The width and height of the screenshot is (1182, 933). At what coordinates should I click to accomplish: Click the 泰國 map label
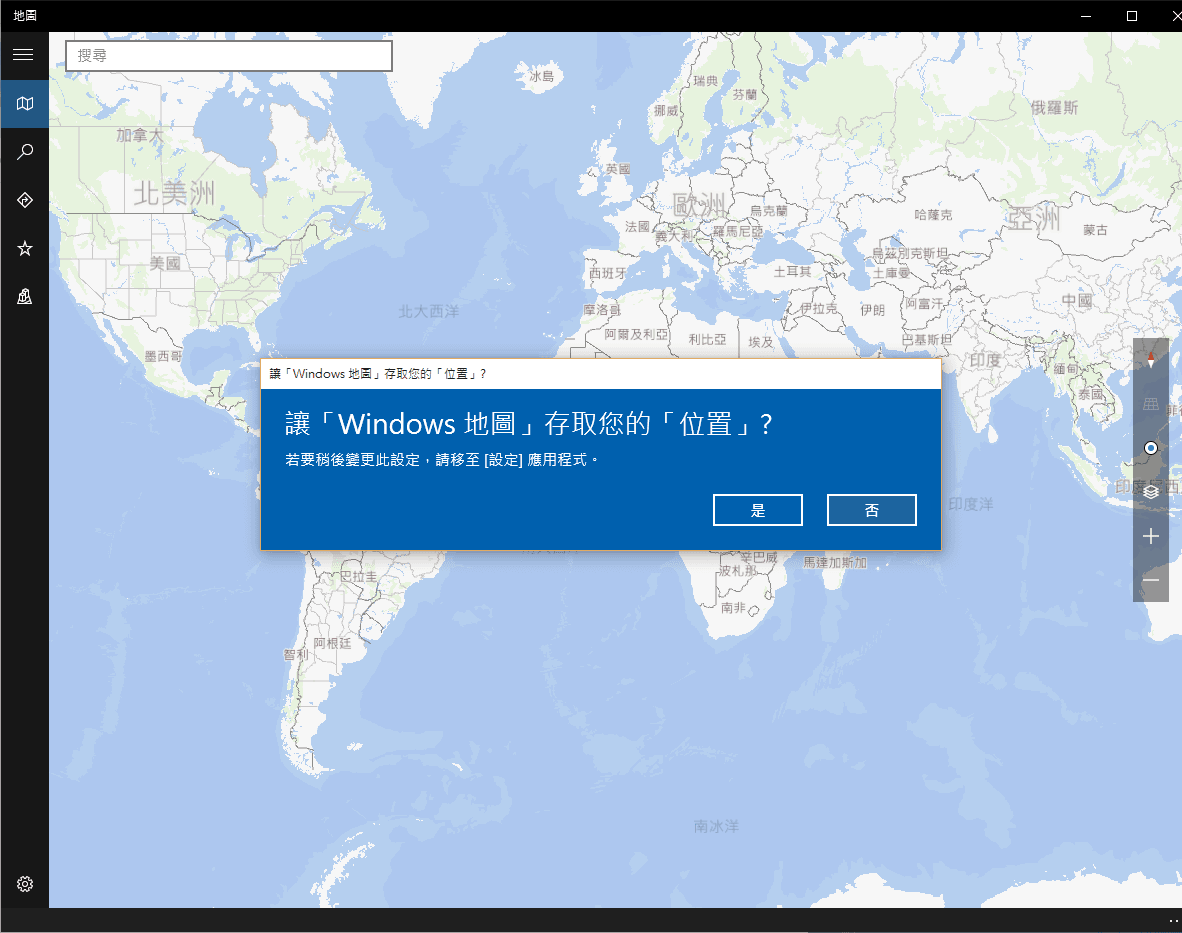pyautogui.click(x=1090, y=394)
